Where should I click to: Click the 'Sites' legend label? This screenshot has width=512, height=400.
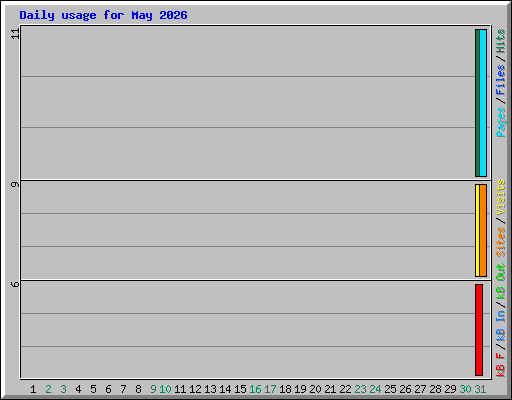point(501,242)
